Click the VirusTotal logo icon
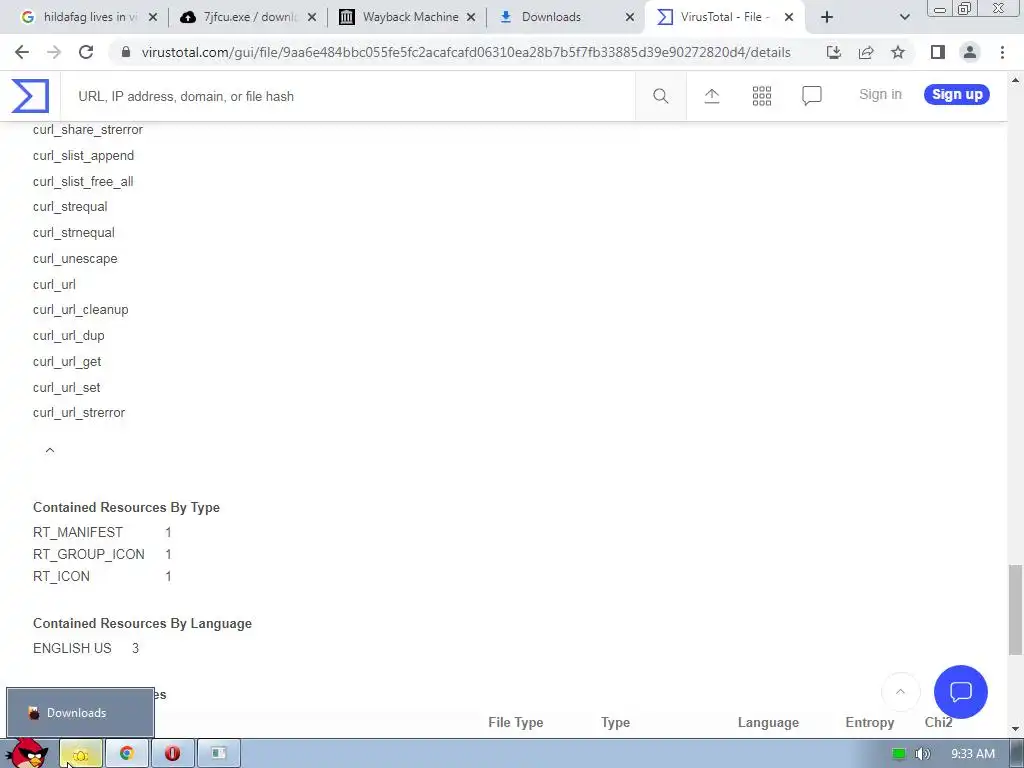The width and height of the screenshot is (1024, 768). pos(30,95)
